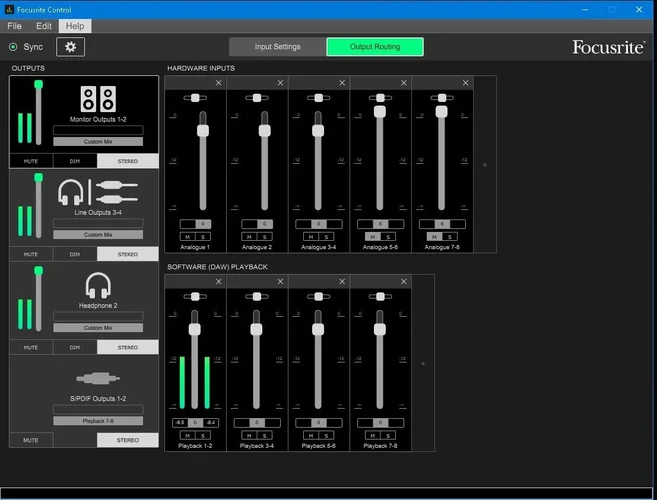Mute the Playback 1-2 channel
This screenshot has width=657, height=500.
click(187, 435)
